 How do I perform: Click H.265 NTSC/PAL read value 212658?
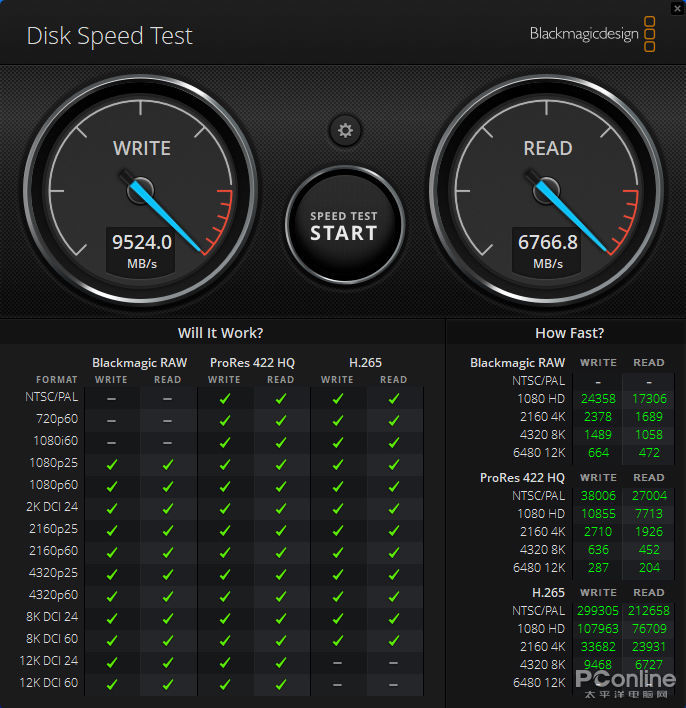(649, 611)
